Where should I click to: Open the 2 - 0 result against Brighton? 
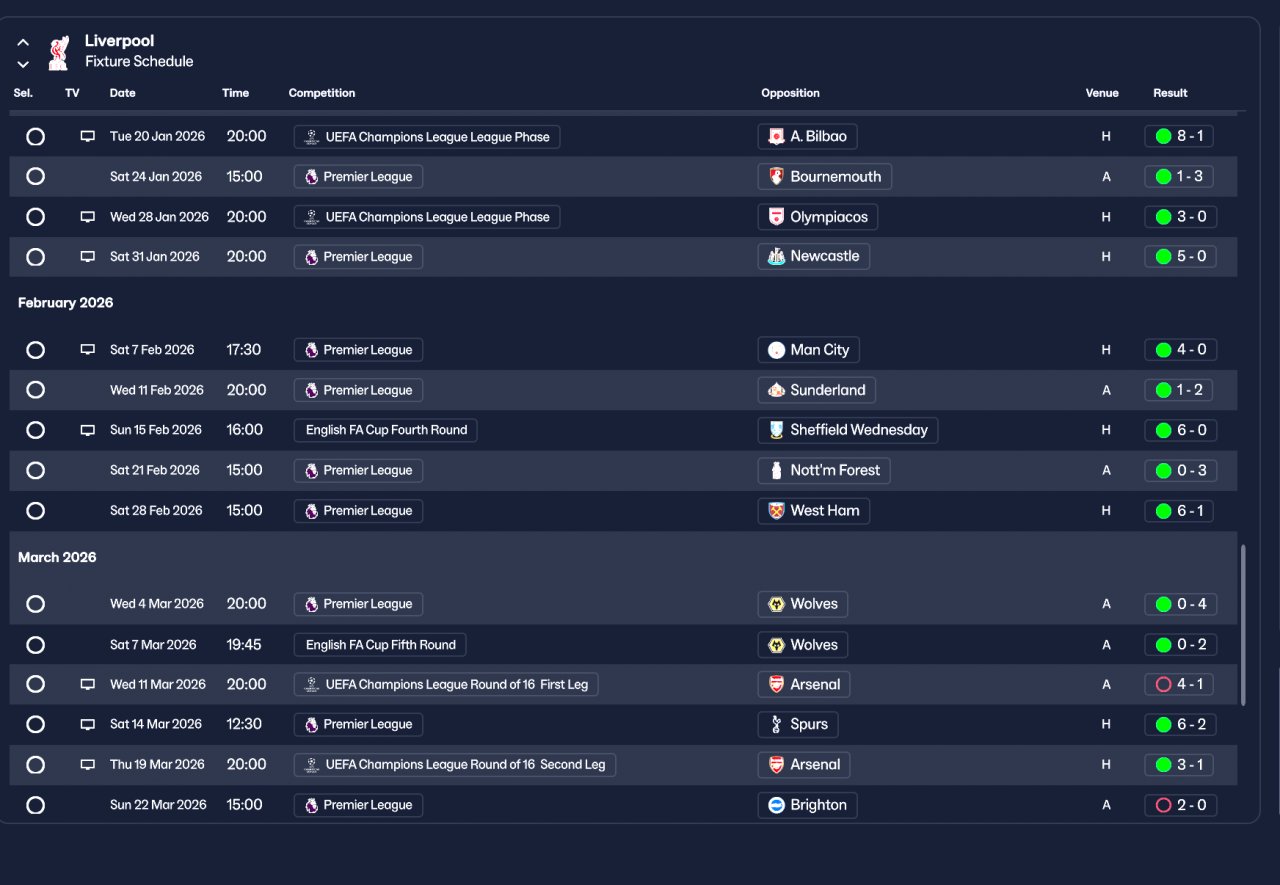pyautogui.click(x=1180, y=805)
